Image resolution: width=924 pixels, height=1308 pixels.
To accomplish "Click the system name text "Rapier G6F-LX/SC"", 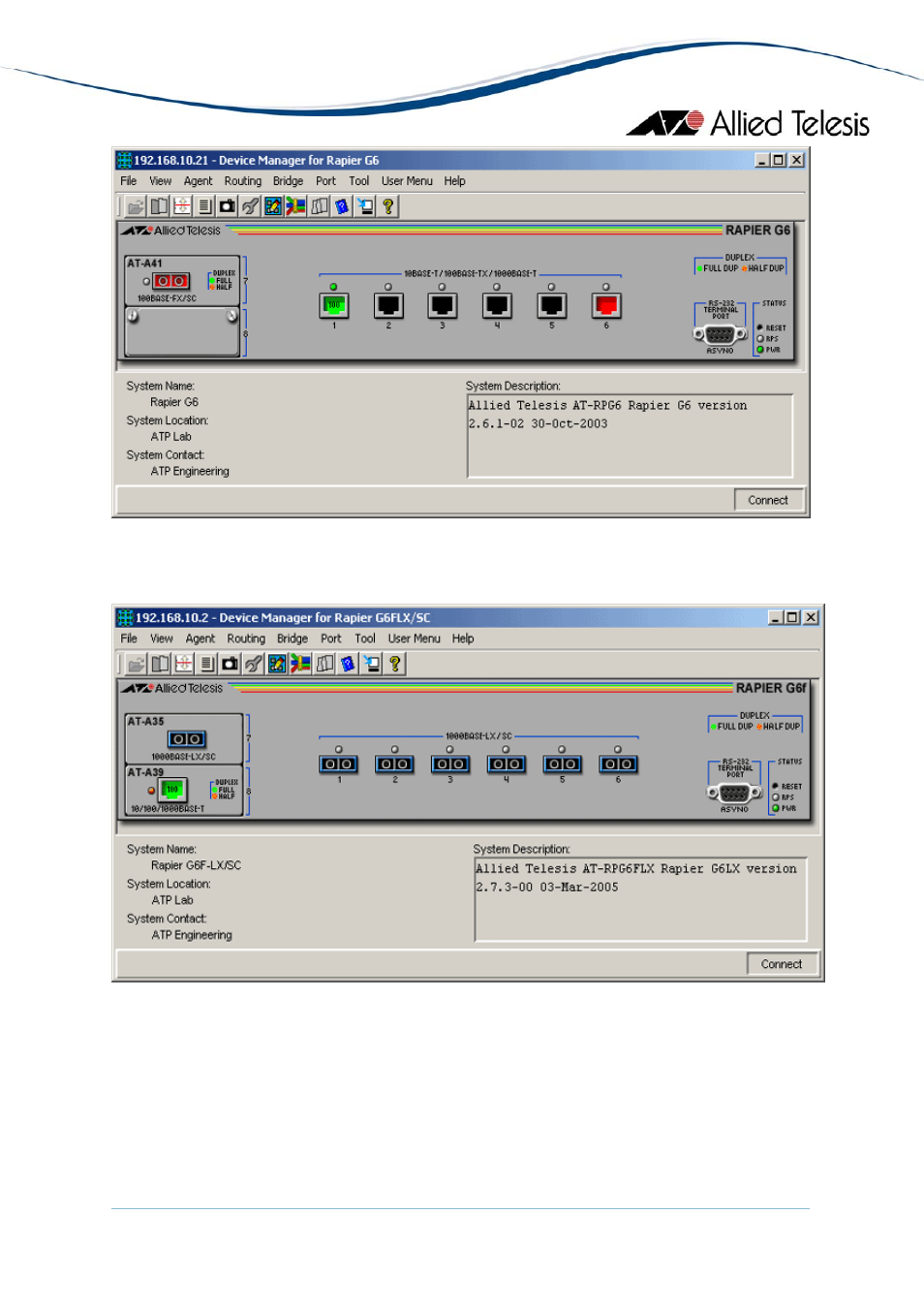I will click(x=197, y=865).
